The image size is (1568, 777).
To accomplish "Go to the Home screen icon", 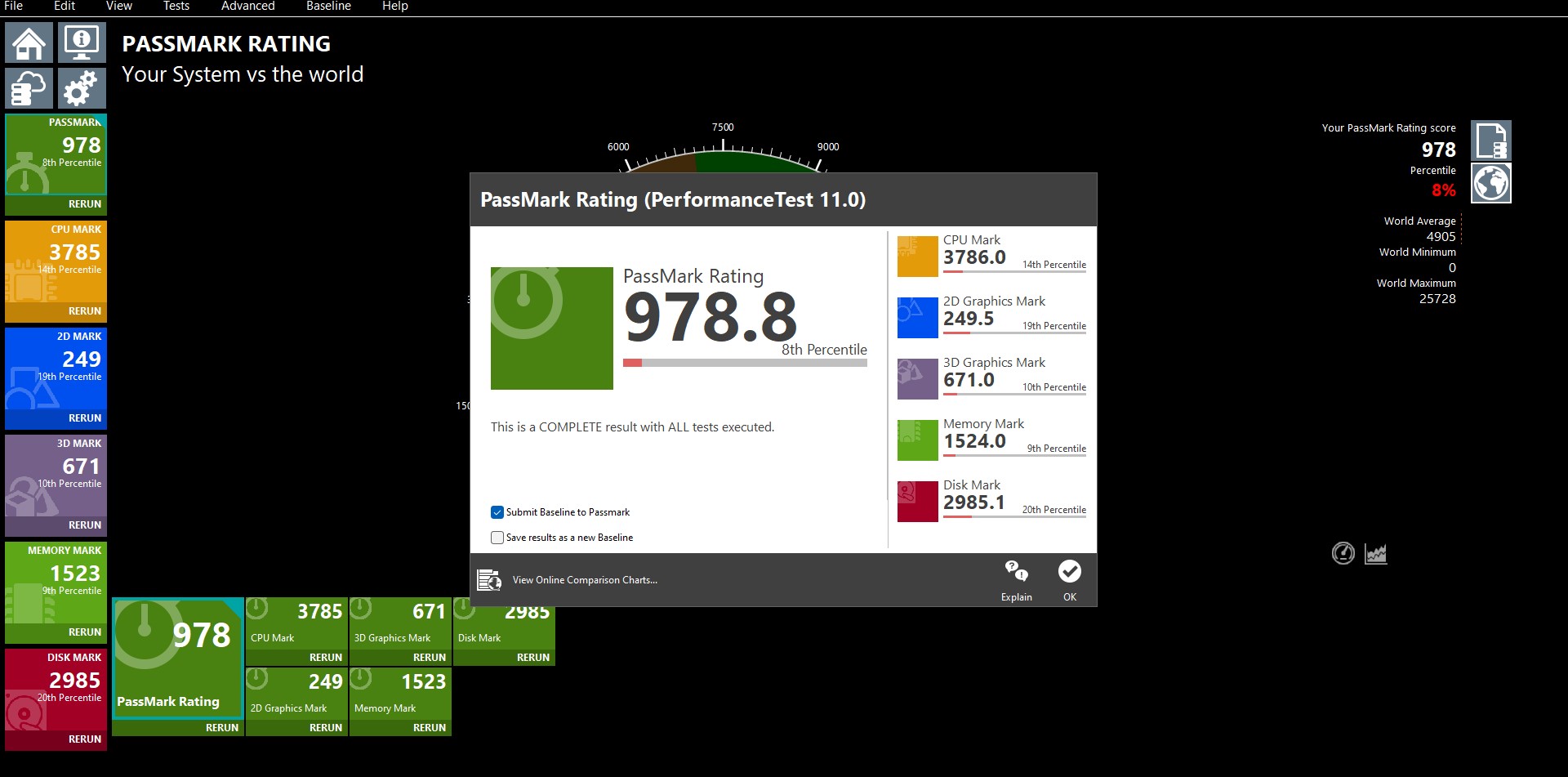I will coord(29,42).
